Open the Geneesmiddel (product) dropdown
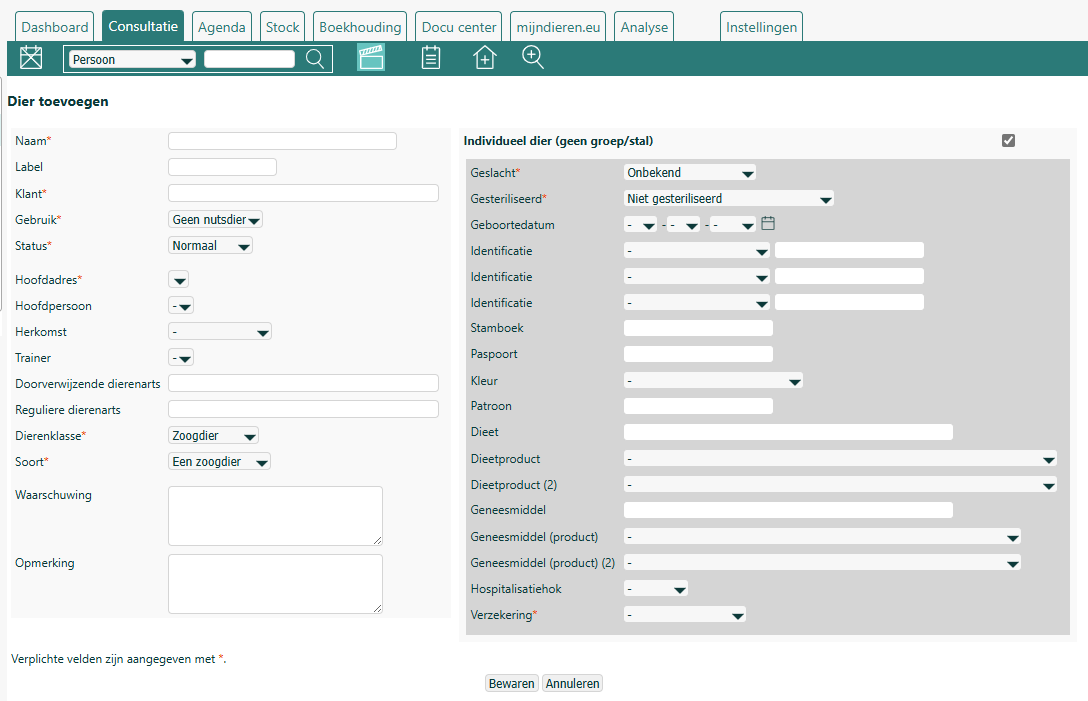The image size is (1088, 701). [x=822, y=537]
